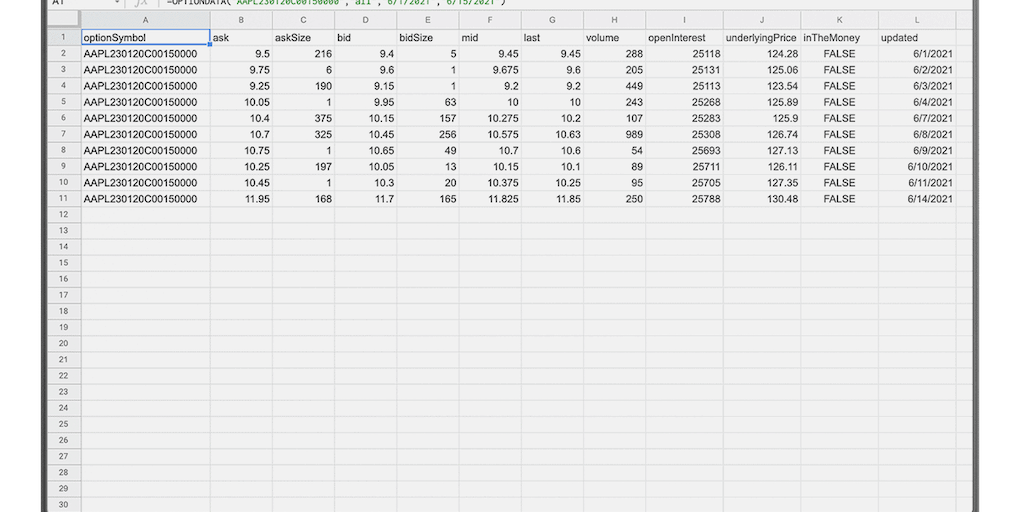The height and width of the screenshot is (512, 1024).
Task: Click the ask value 11.95
Action: 242,199
